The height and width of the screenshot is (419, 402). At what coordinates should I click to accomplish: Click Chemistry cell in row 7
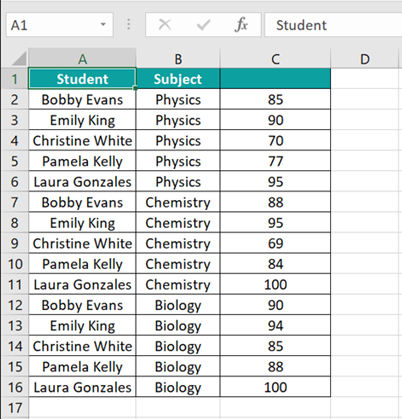(178, 202)
